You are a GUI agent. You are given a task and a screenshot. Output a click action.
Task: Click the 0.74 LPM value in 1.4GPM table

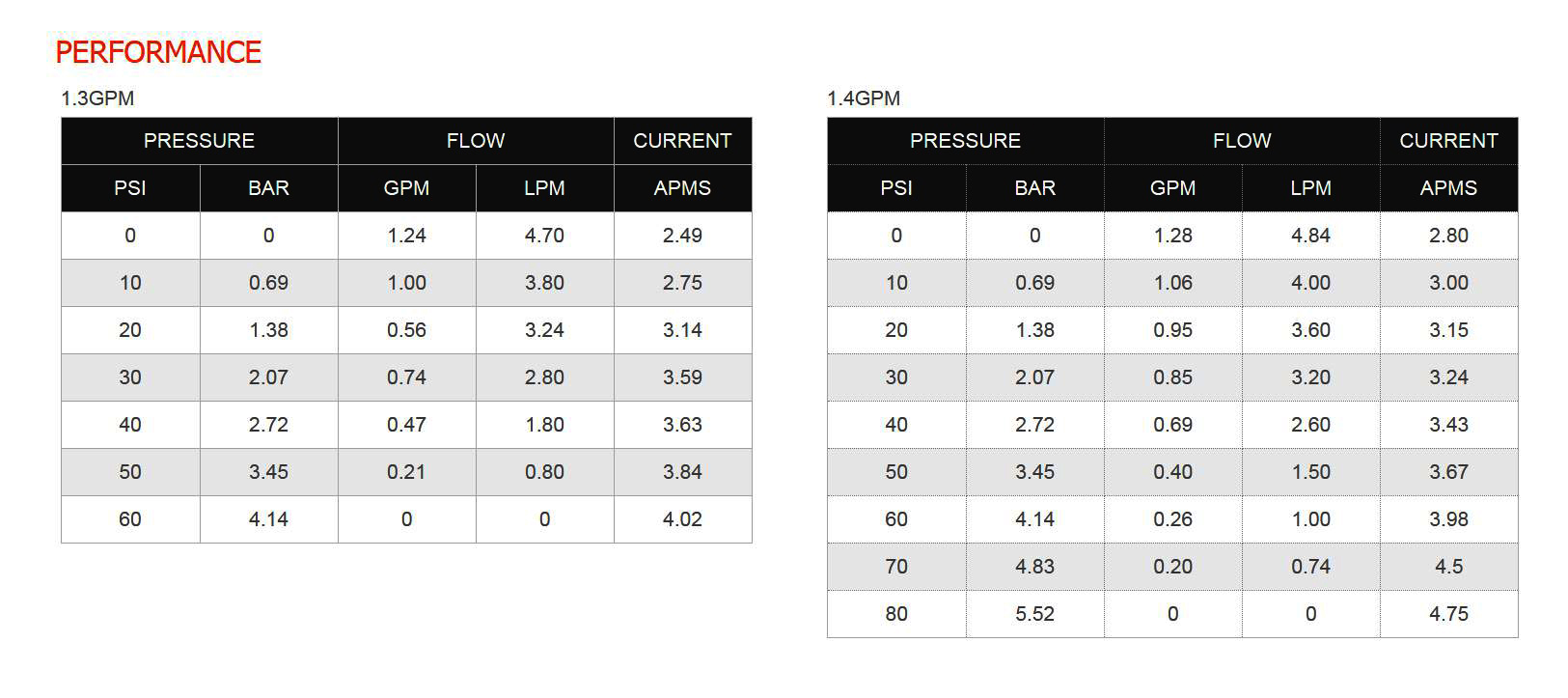(x=1310, y=567)
